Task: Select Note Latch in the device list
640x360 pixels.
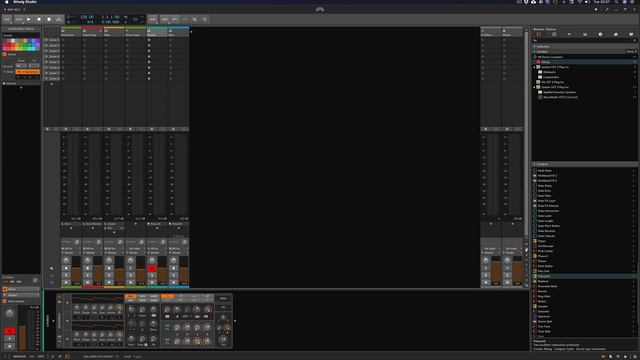Action: [584, 216]
